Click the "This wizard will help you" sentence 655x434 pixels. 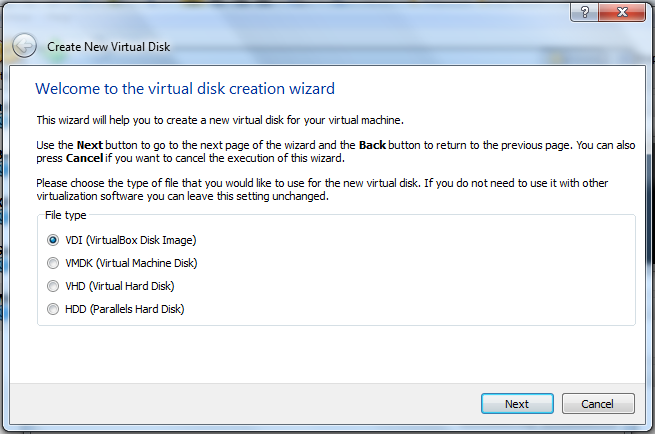(x=220, y=120)
